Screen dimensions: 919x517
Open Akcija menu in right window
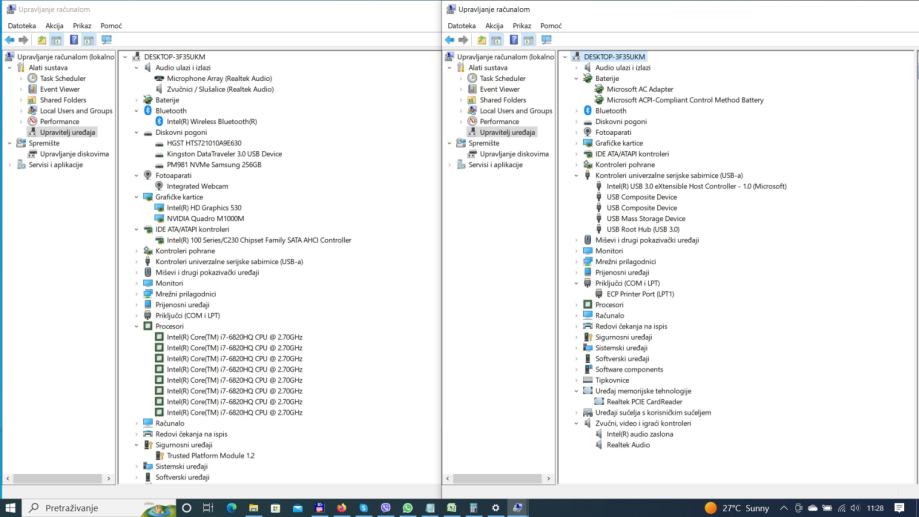point(494,26)
